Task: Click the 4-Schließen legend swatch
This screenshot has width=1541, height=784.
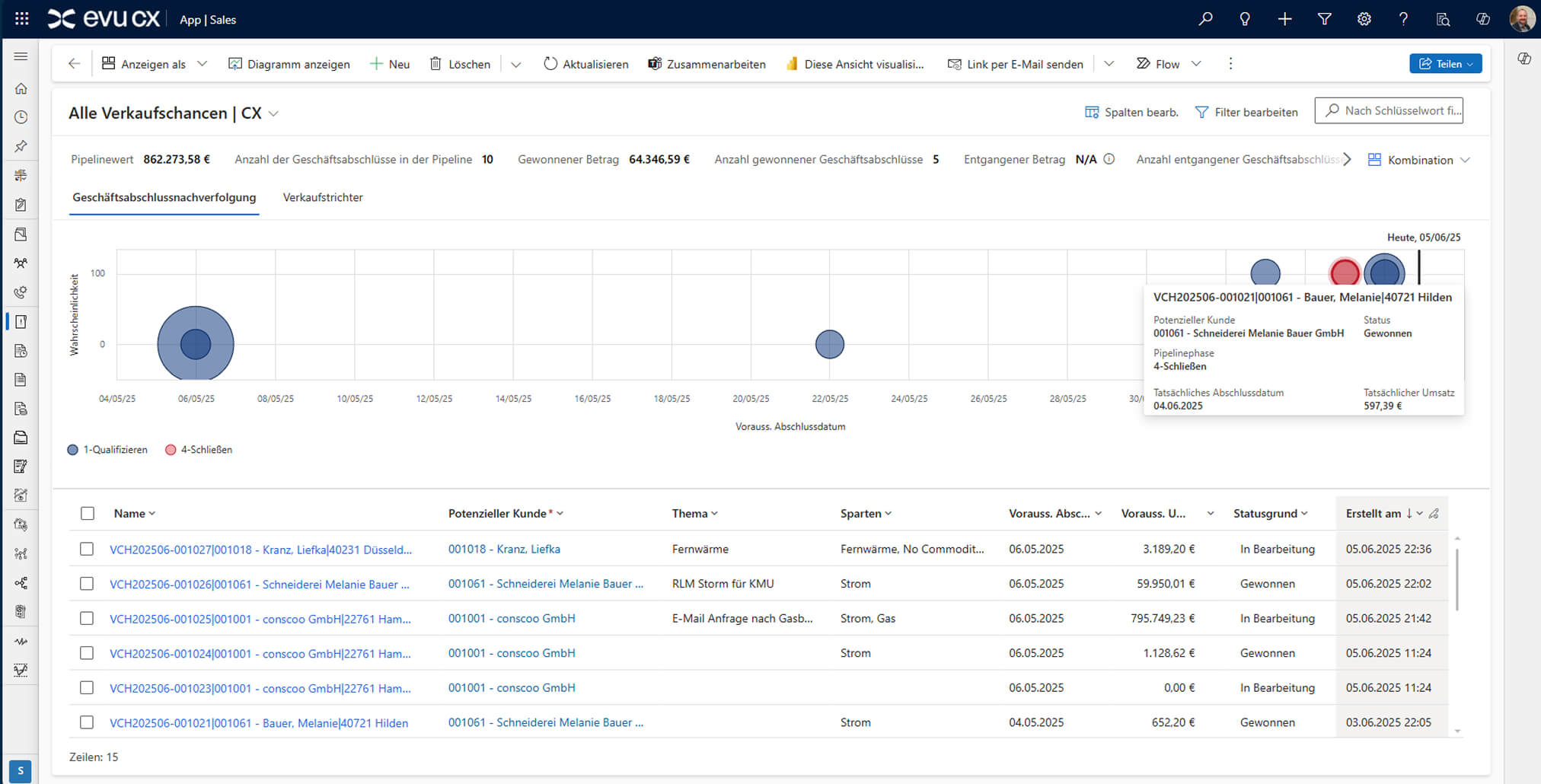Action: tap(171, 450)
